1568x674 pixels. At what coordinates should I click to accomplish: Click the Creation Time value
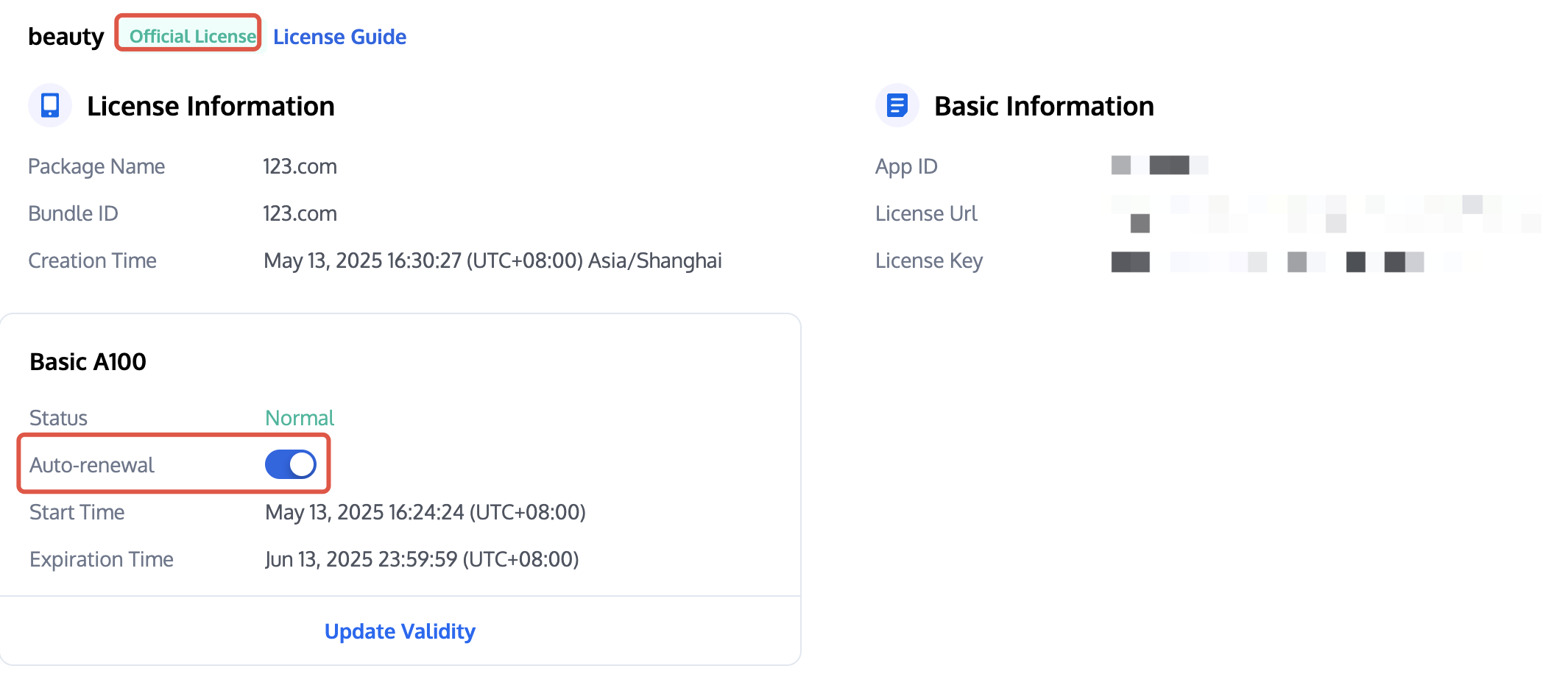pyautogui.click(x=492, y=260)
